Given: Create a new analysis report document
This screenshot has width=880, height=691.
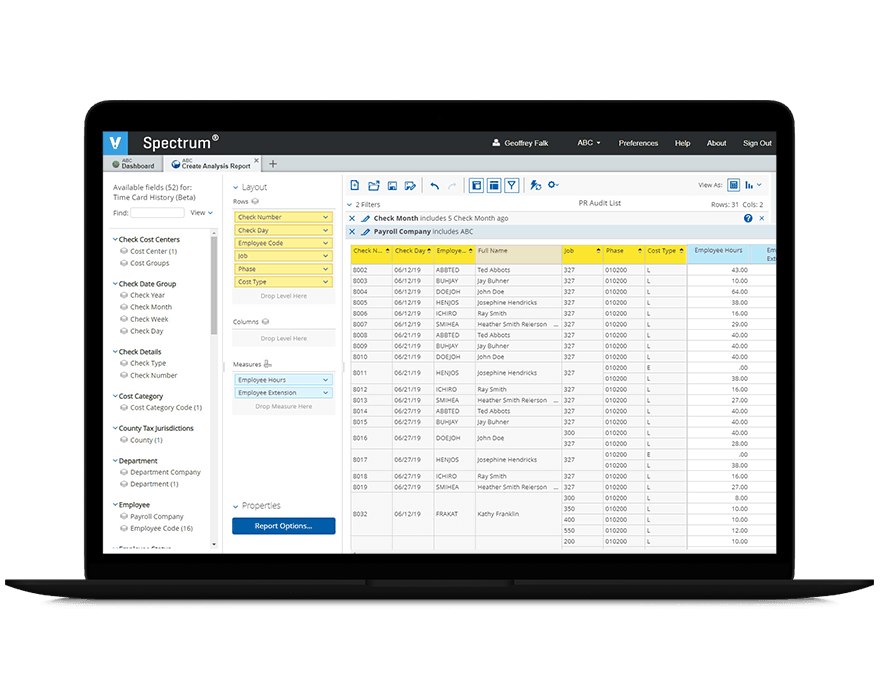Looking at the screenshot, I should coord(355,185).
